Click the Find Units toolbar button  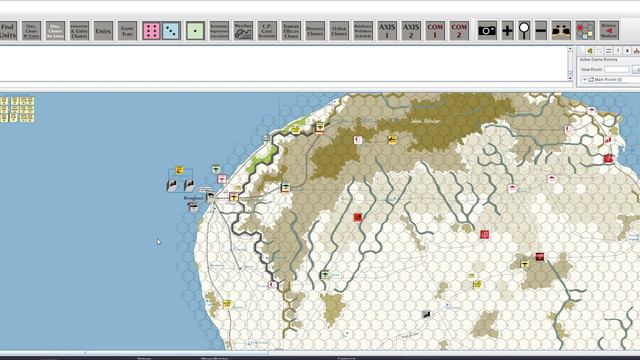pyautogui.click(x=8, y=31)
